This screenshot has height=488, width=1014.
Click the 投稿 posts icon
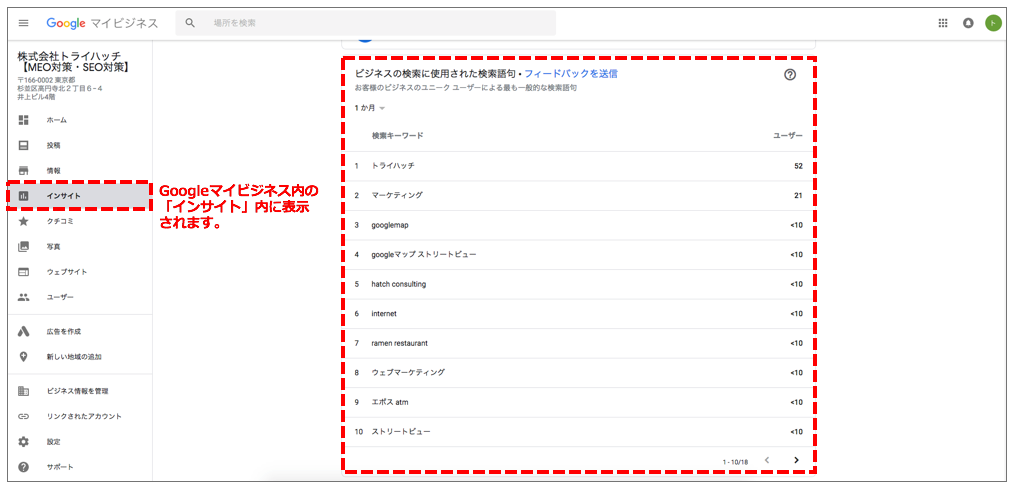click(24, 145)
